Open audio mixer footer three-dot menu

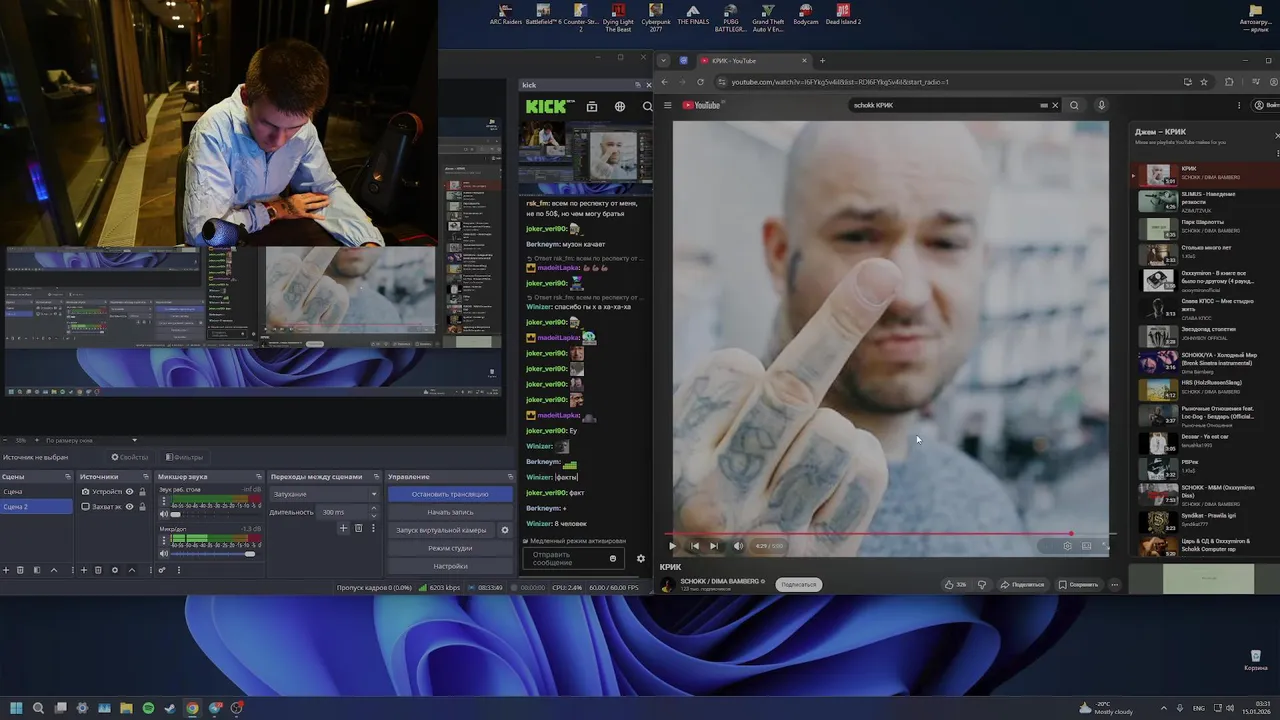tap(179, 570)
